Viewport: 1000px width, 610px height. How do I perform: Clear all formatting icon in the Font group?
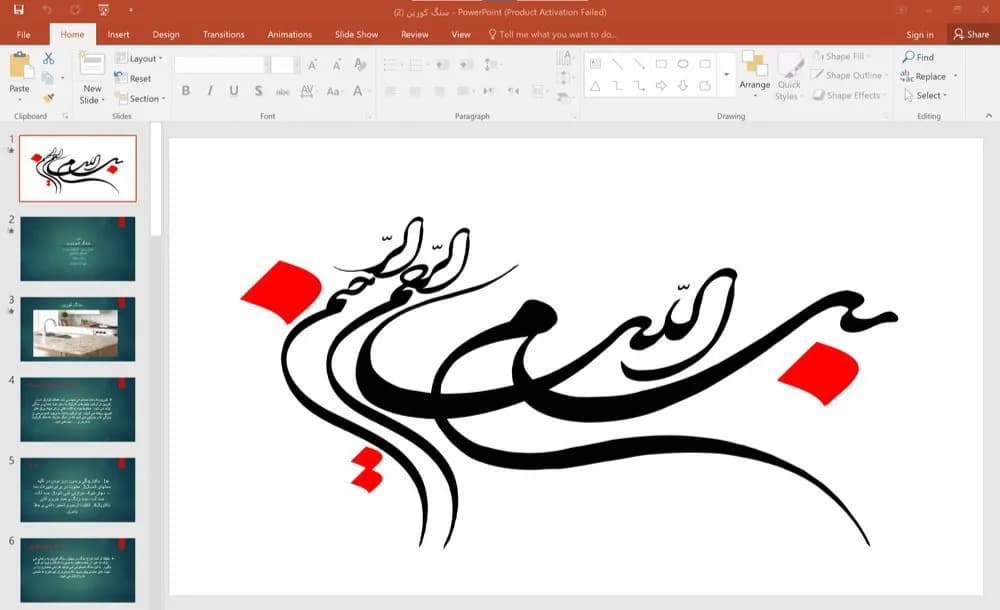click(360, 64)
